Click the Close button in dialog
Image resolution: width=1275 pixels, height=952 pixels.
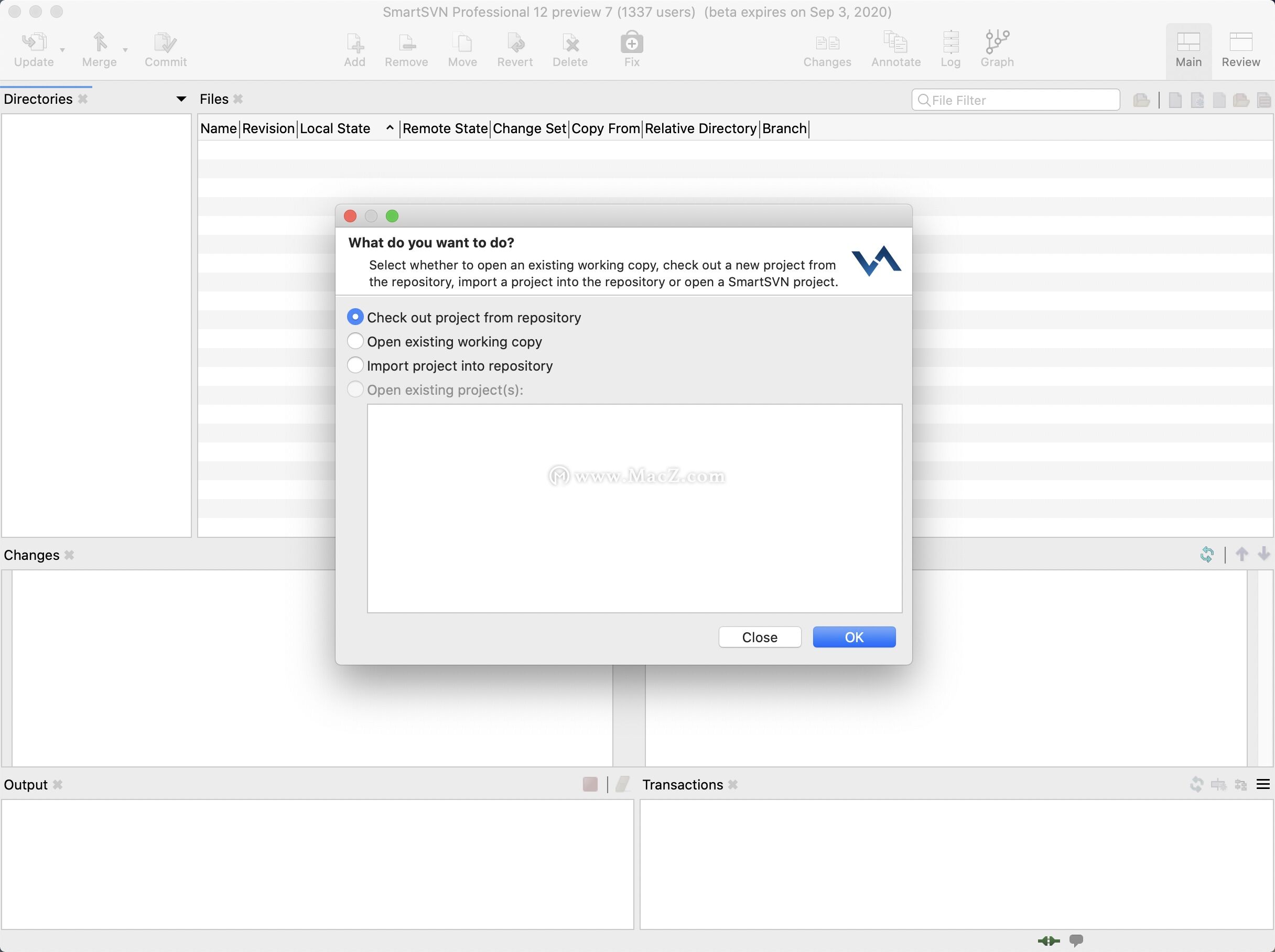click(x=759, y=637)
